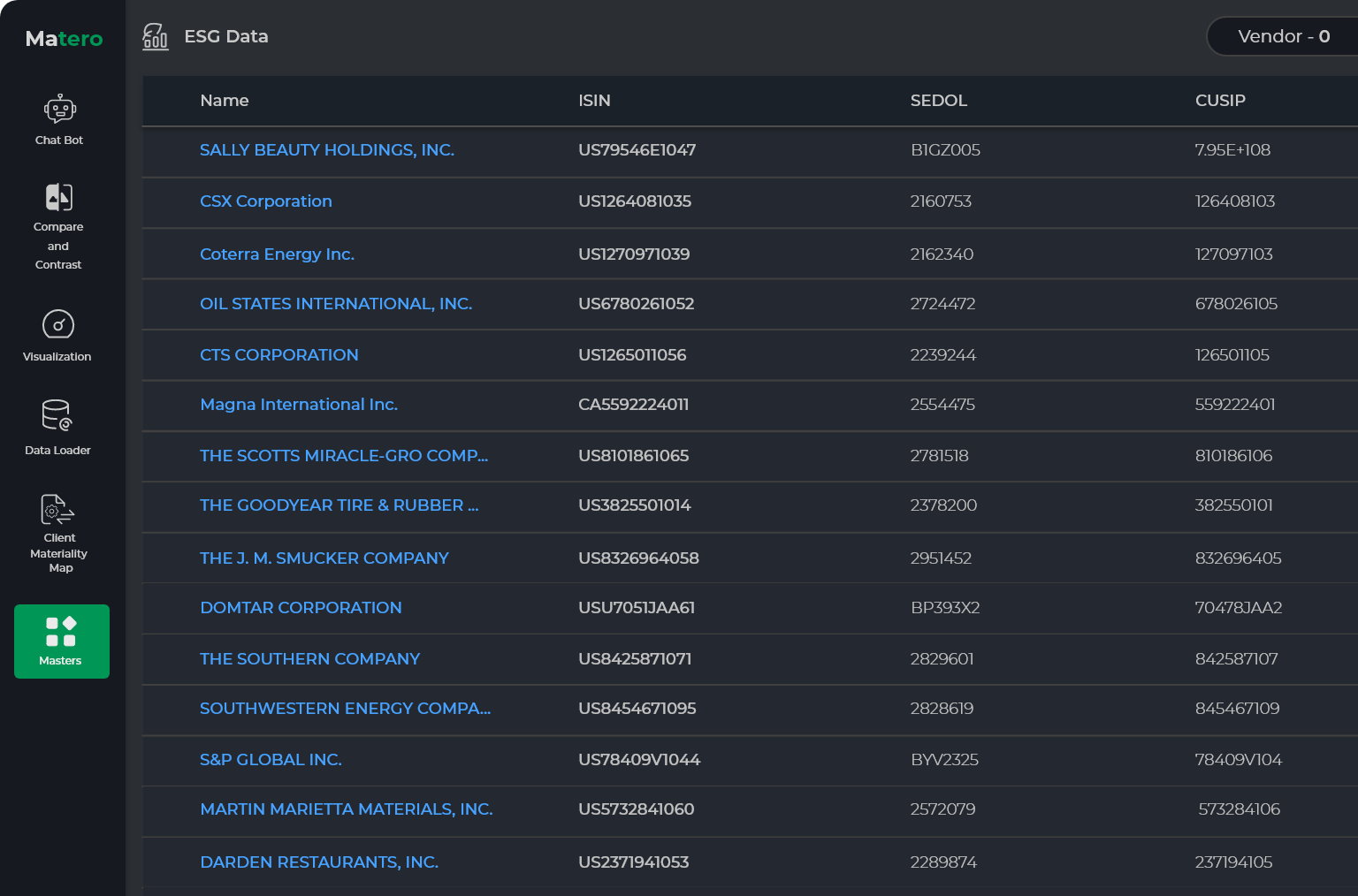Select ISIN value US79546E1047

click(637, 150)
